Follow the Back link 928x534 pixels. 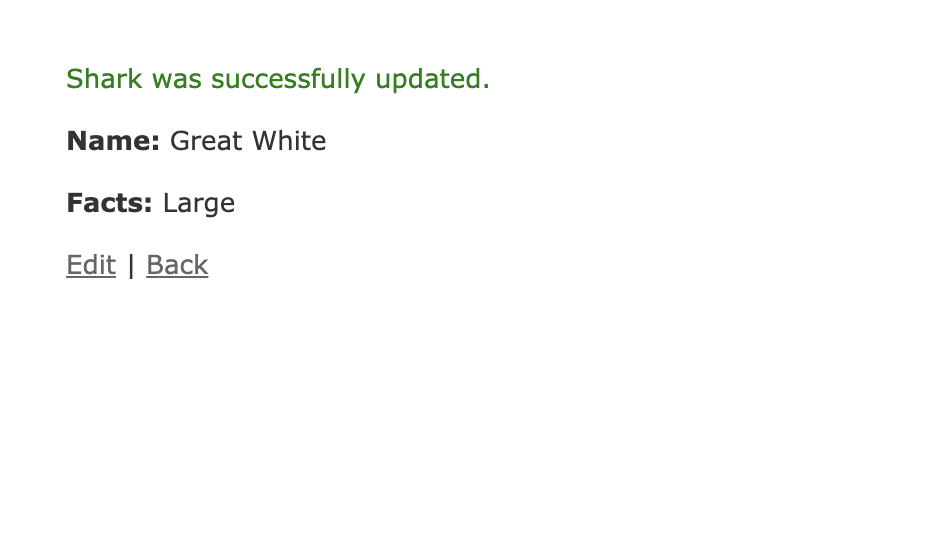click(x=177, y=265)
